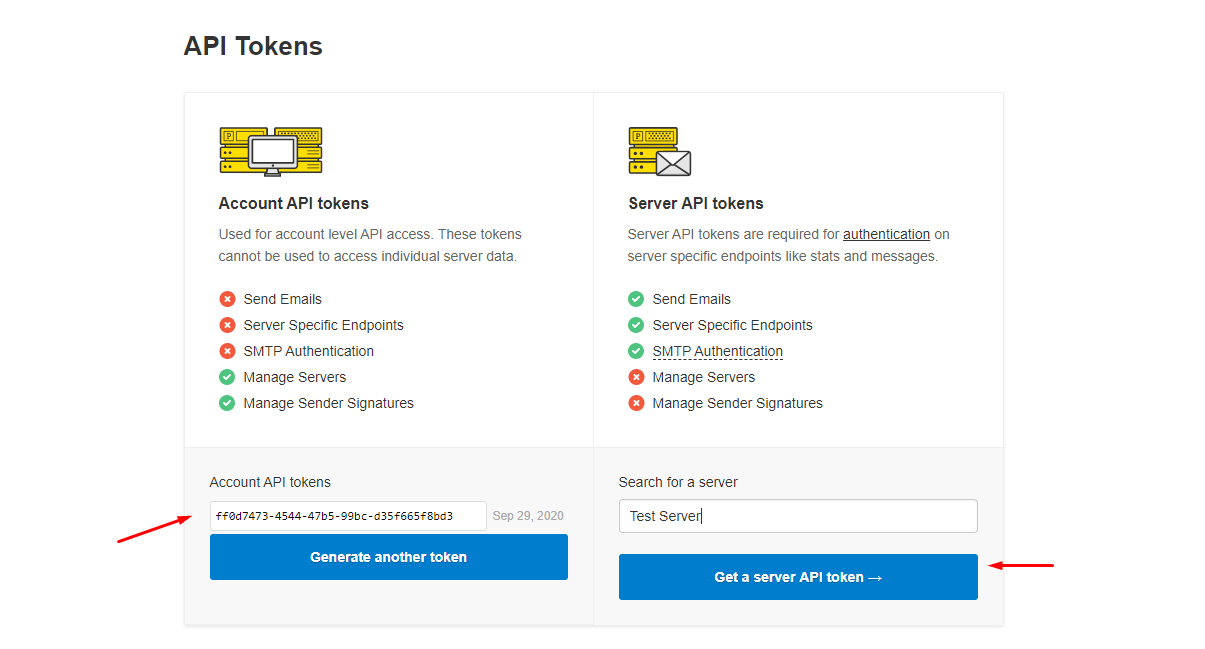Click the red X next to Manage Servers

coord(635,377)
